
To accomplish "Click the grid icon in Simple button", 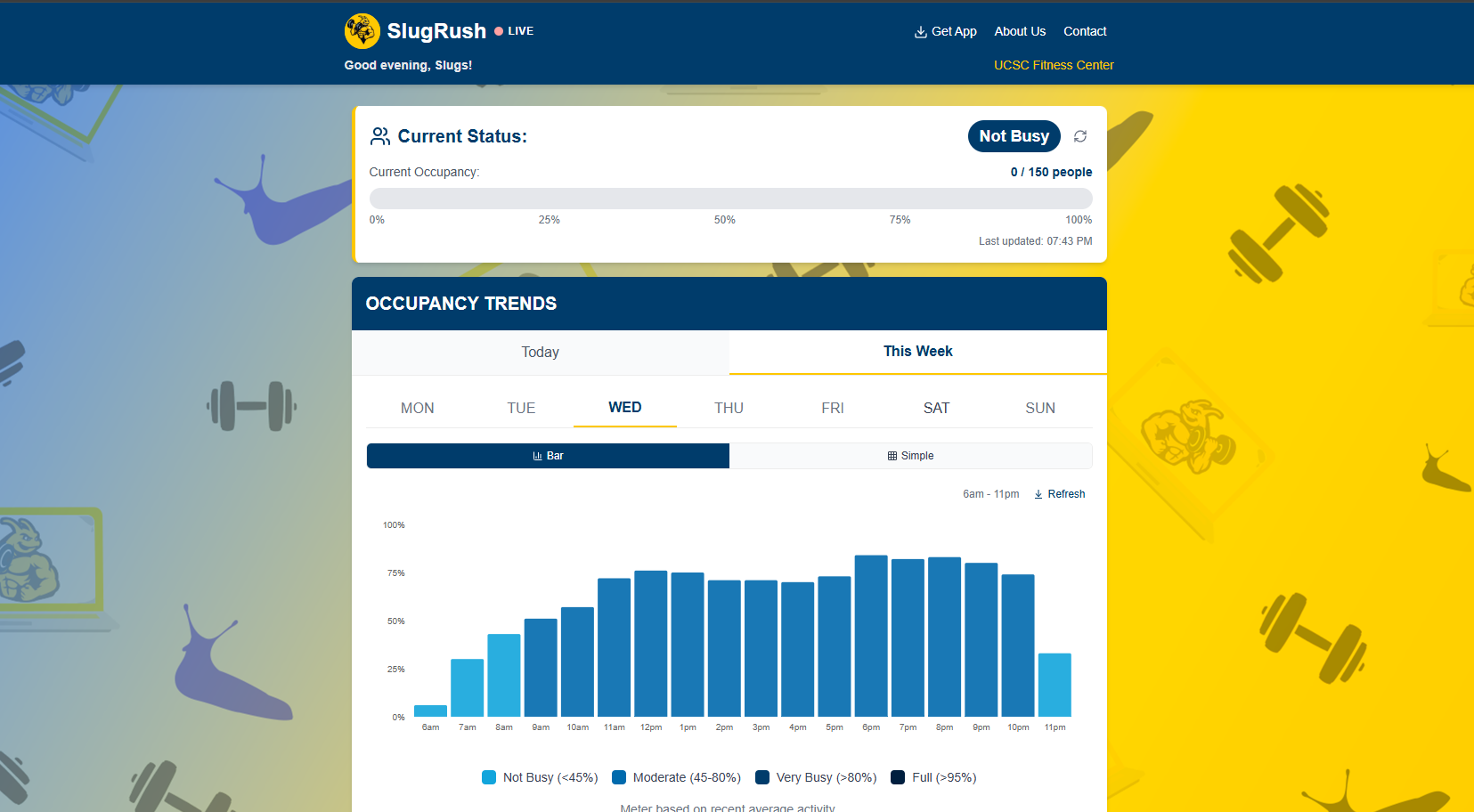I will 892,456.
